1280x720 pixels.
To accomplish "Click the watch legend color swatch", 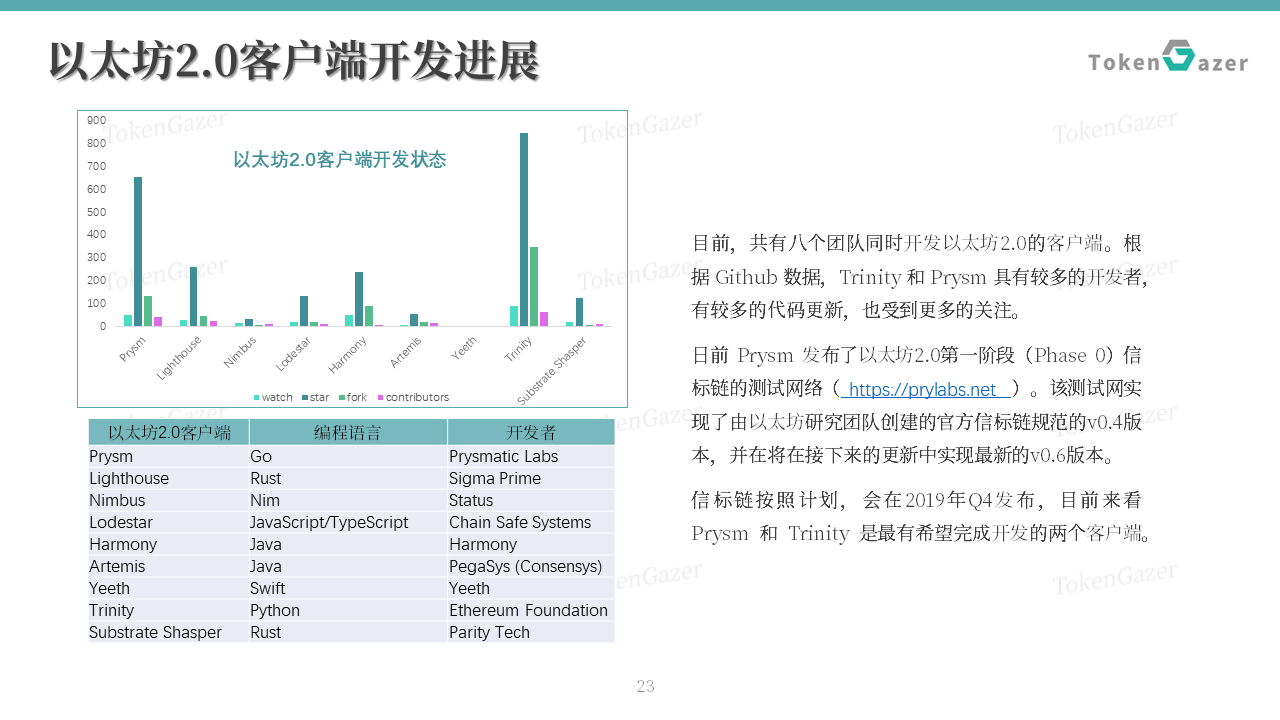I will [x=257, y=398].
